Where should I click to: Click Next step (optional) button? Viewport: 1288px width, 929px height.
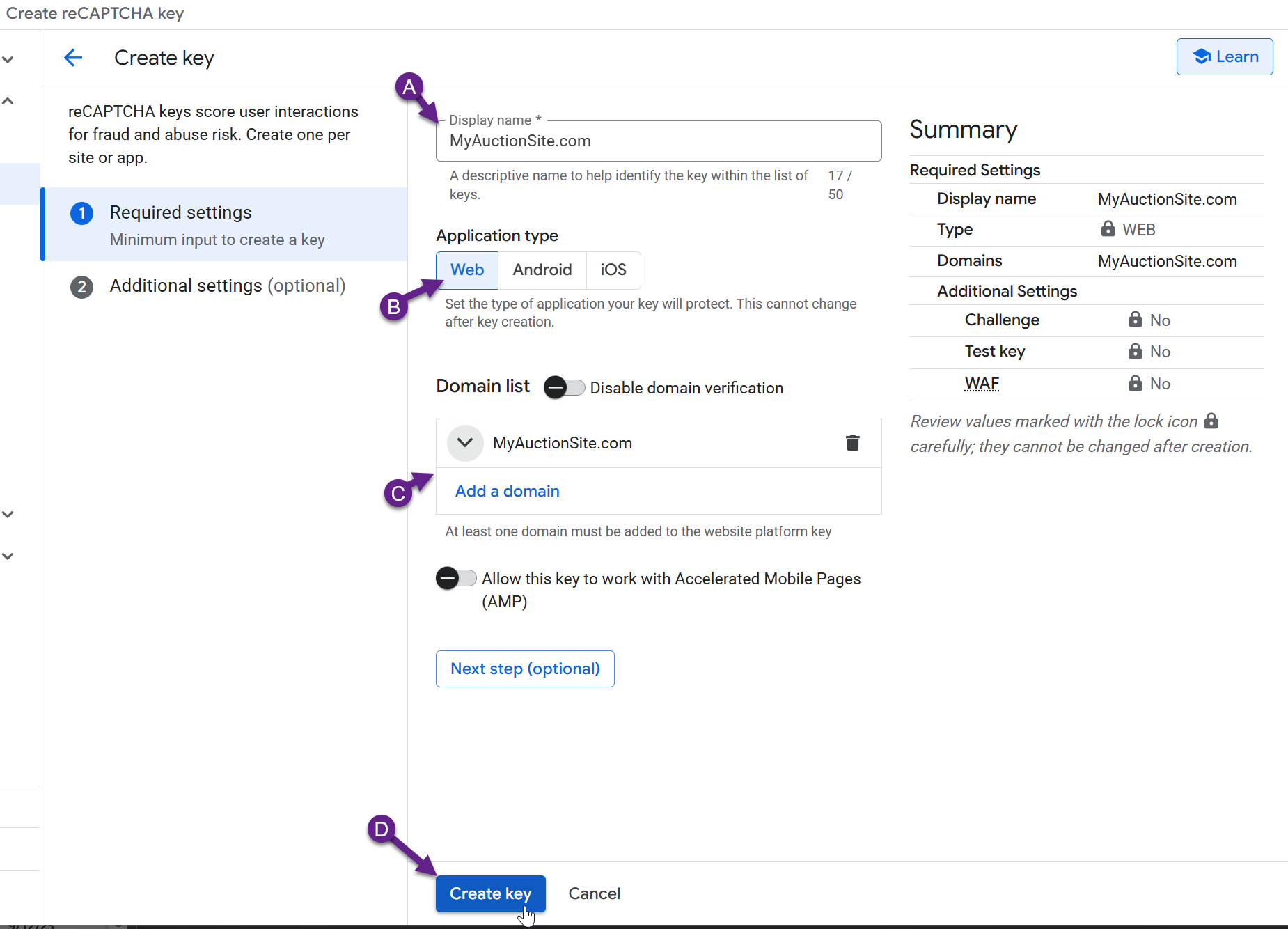click(525, 669)
